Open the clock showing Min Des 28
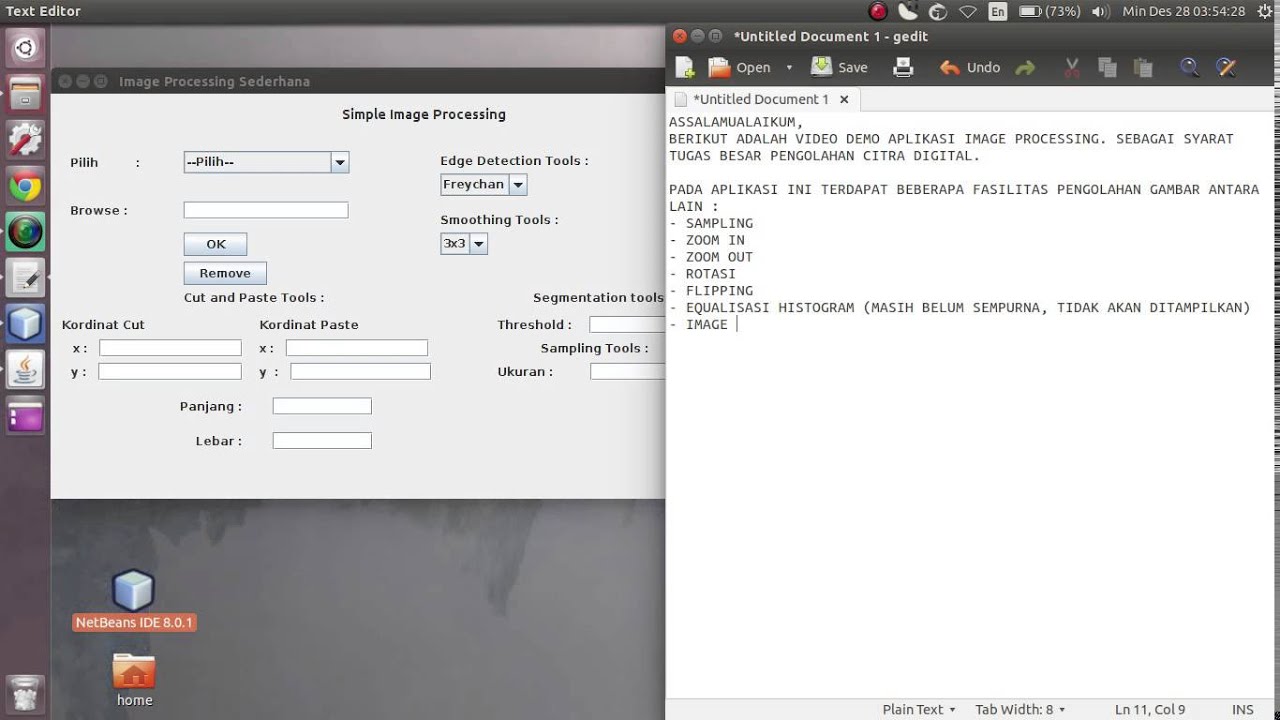 click(x=1184, y=12)
